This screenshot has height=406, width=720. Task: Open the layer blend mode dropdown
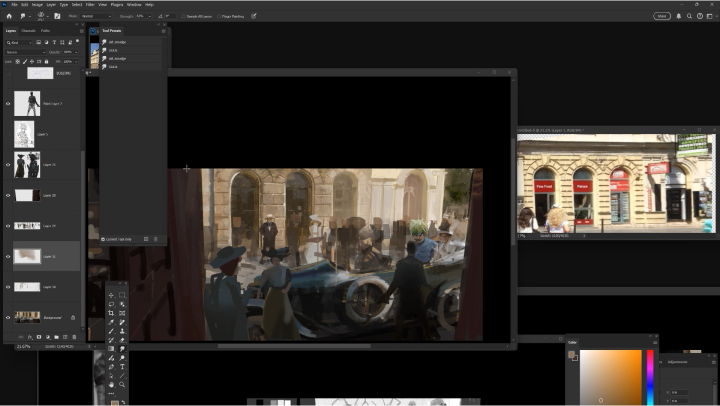click(25, 52)
